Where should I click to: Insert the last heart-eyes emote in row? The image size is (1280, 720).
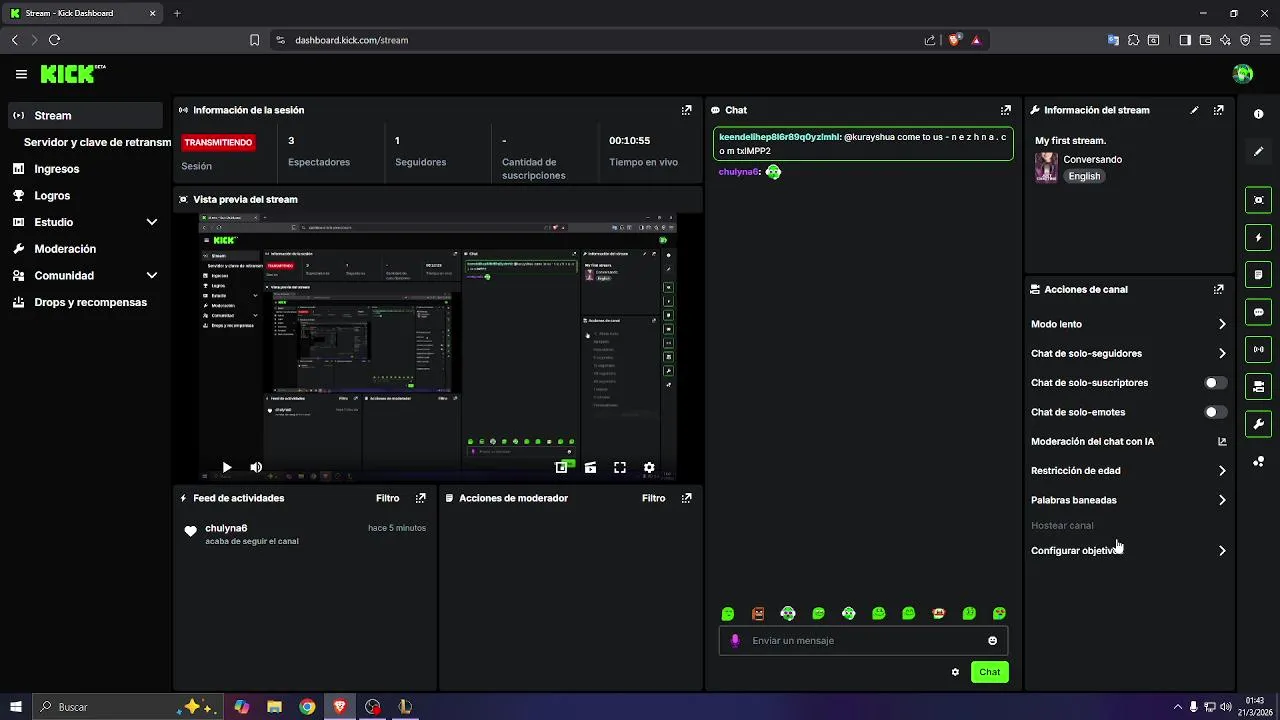(999, 614)
